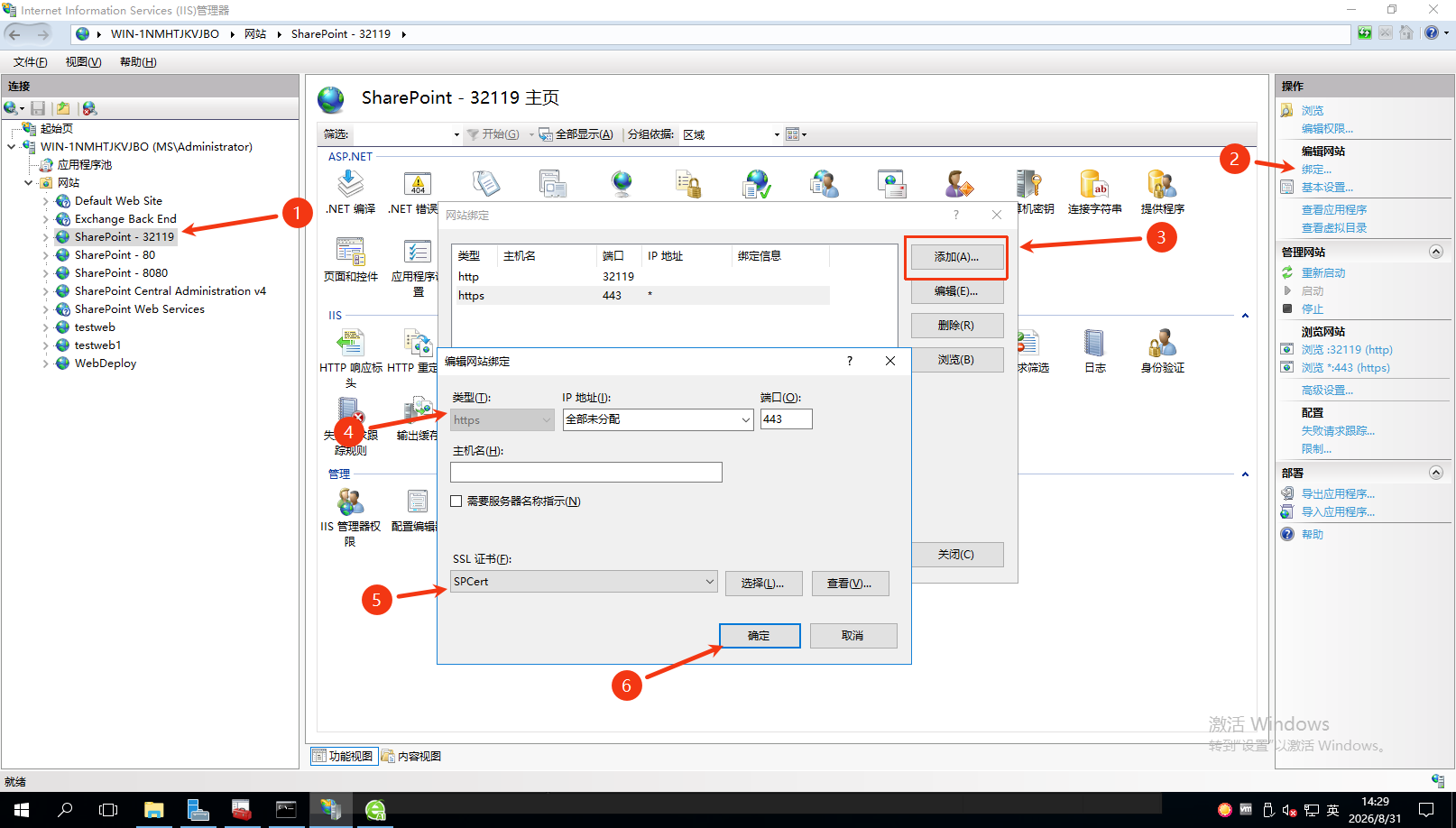Click into the 端口 field showing 443
1456x828 pixels.
click(x=786, y=419)
